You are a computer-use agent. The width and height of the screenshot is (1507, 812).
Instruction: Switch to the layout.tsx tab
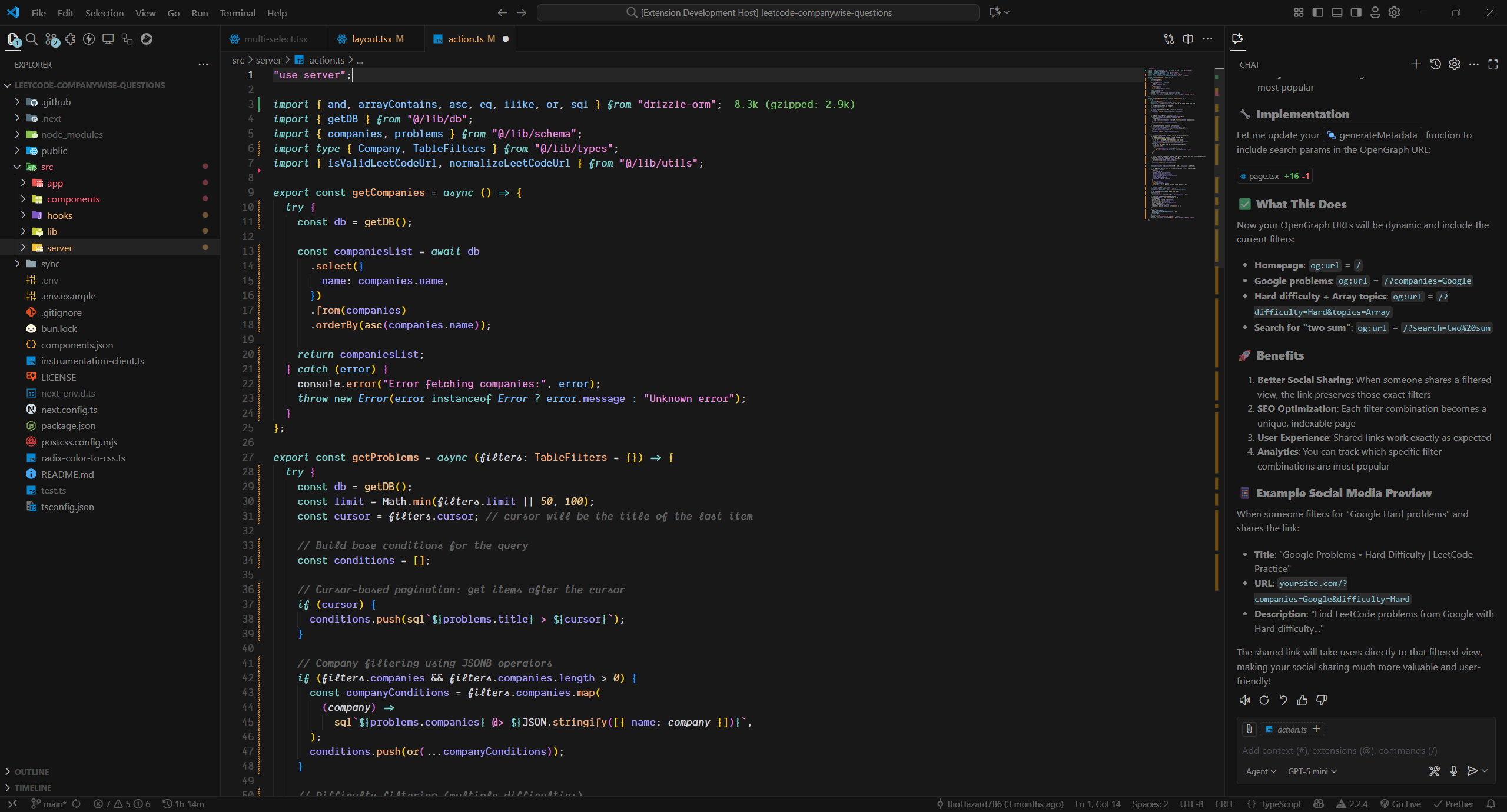[x=371, y=39]
